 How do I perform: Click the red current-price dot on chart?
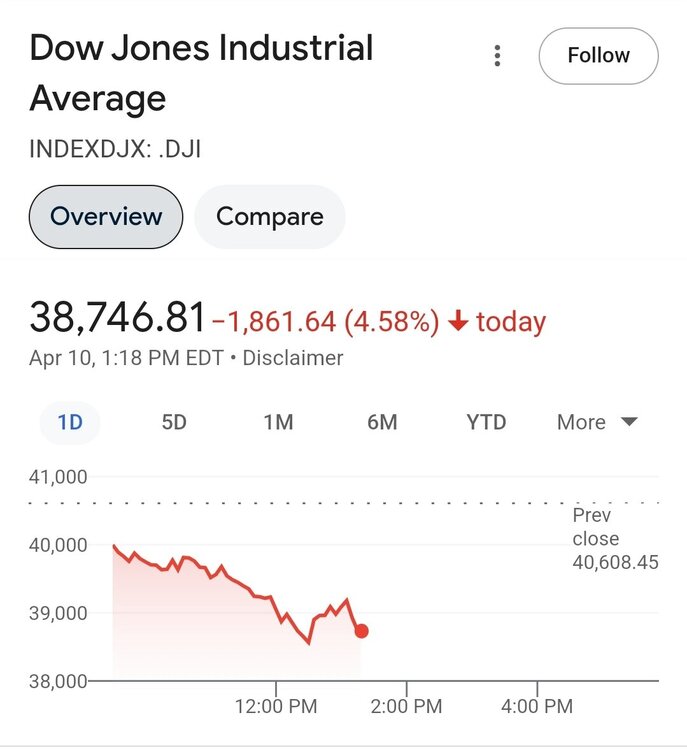click(x=361, y=631)
